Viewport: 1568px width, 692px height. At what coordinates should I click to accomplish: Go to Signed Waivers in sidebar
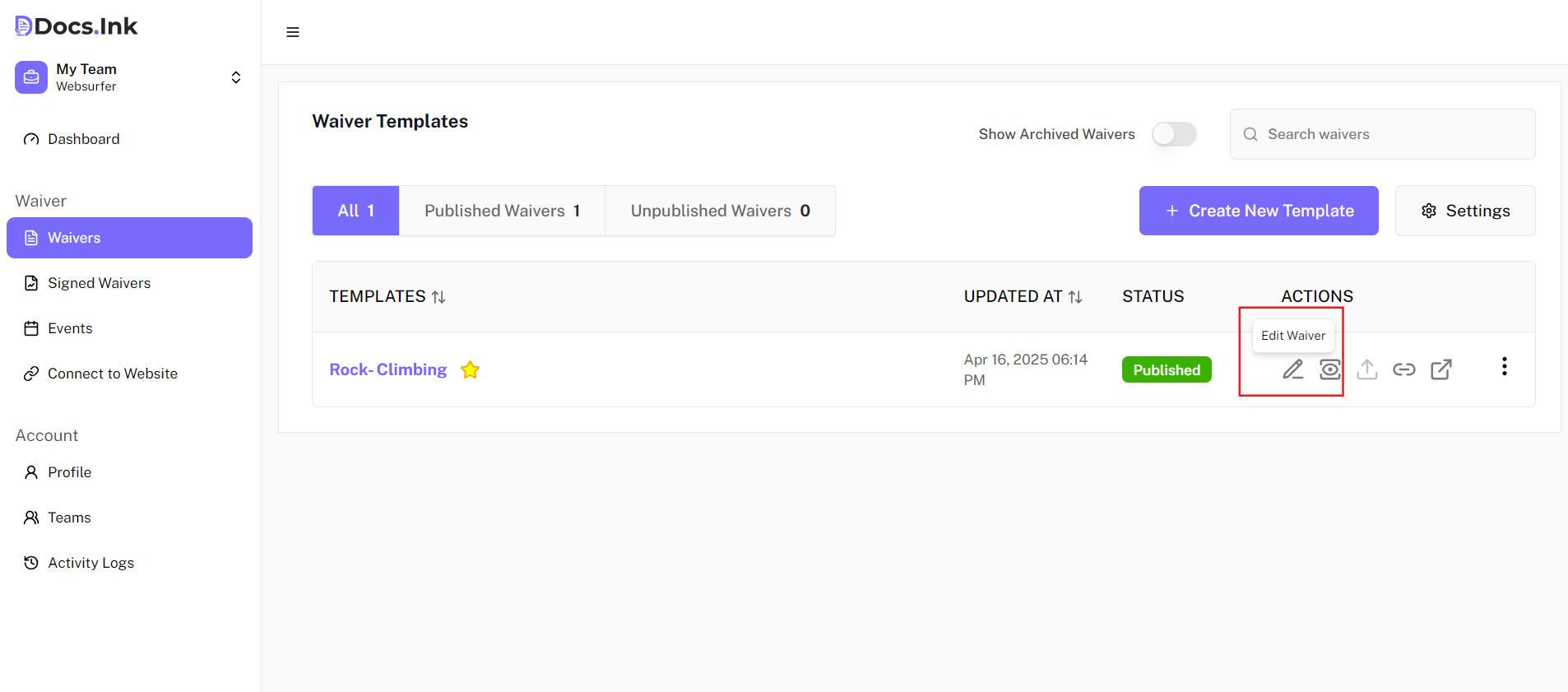99,283
